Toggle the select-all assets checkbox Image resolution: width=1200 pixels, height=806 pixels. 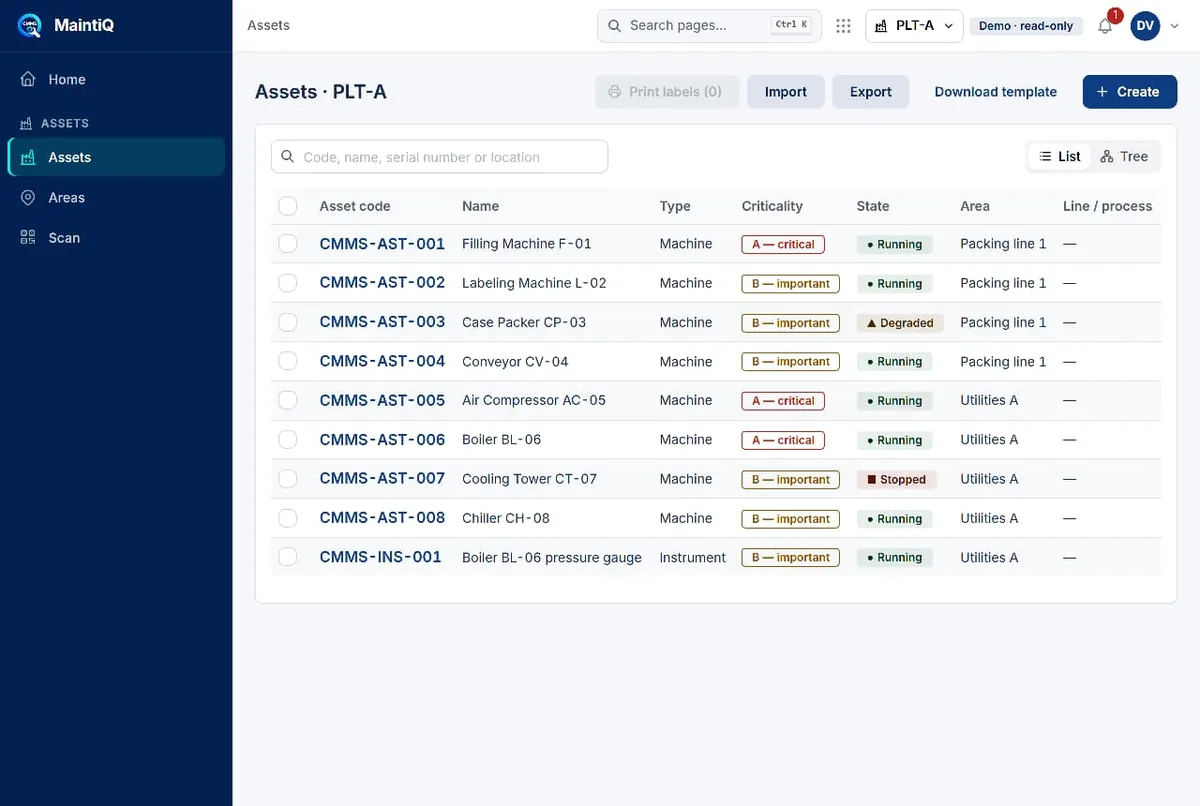288,206
